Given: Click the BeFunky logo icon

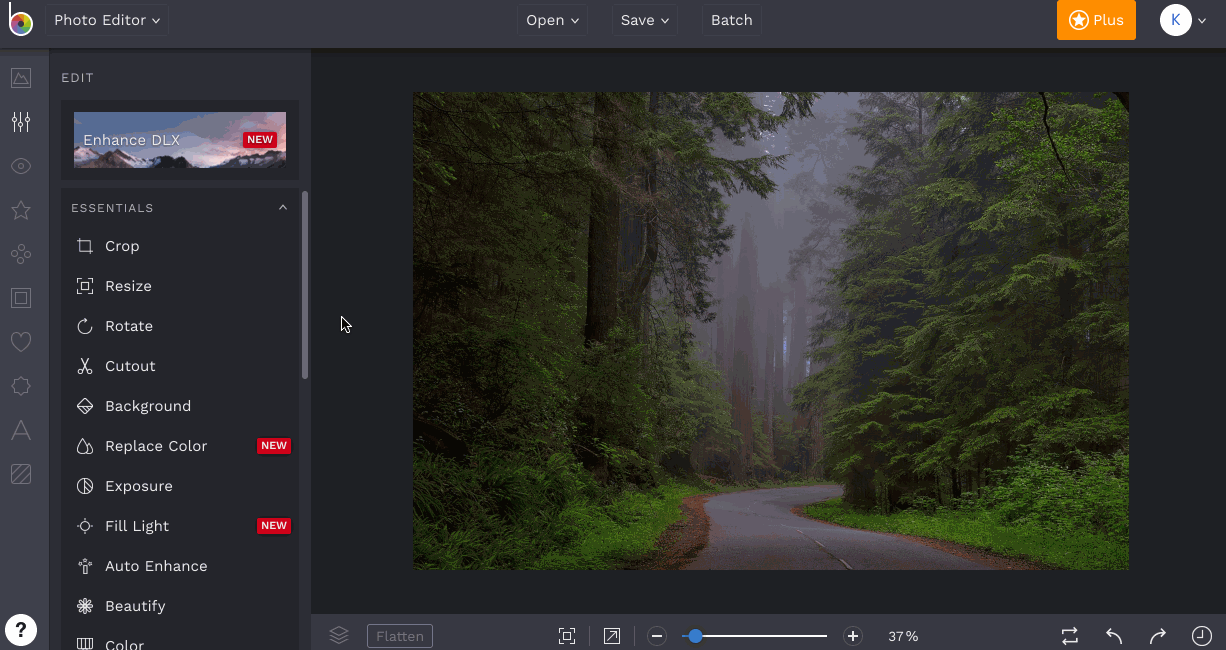Looking at the screenshot, I should point(21,21).
